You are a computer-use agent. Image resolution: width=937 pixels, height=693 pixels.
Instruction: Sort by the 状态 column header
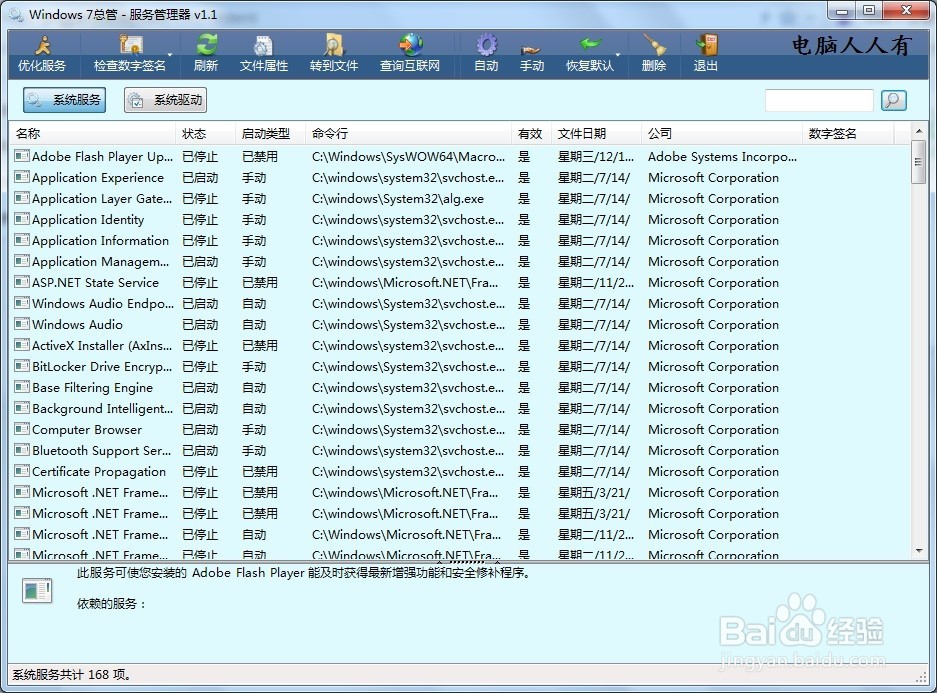pyautogui.click(x=205, y=134)
